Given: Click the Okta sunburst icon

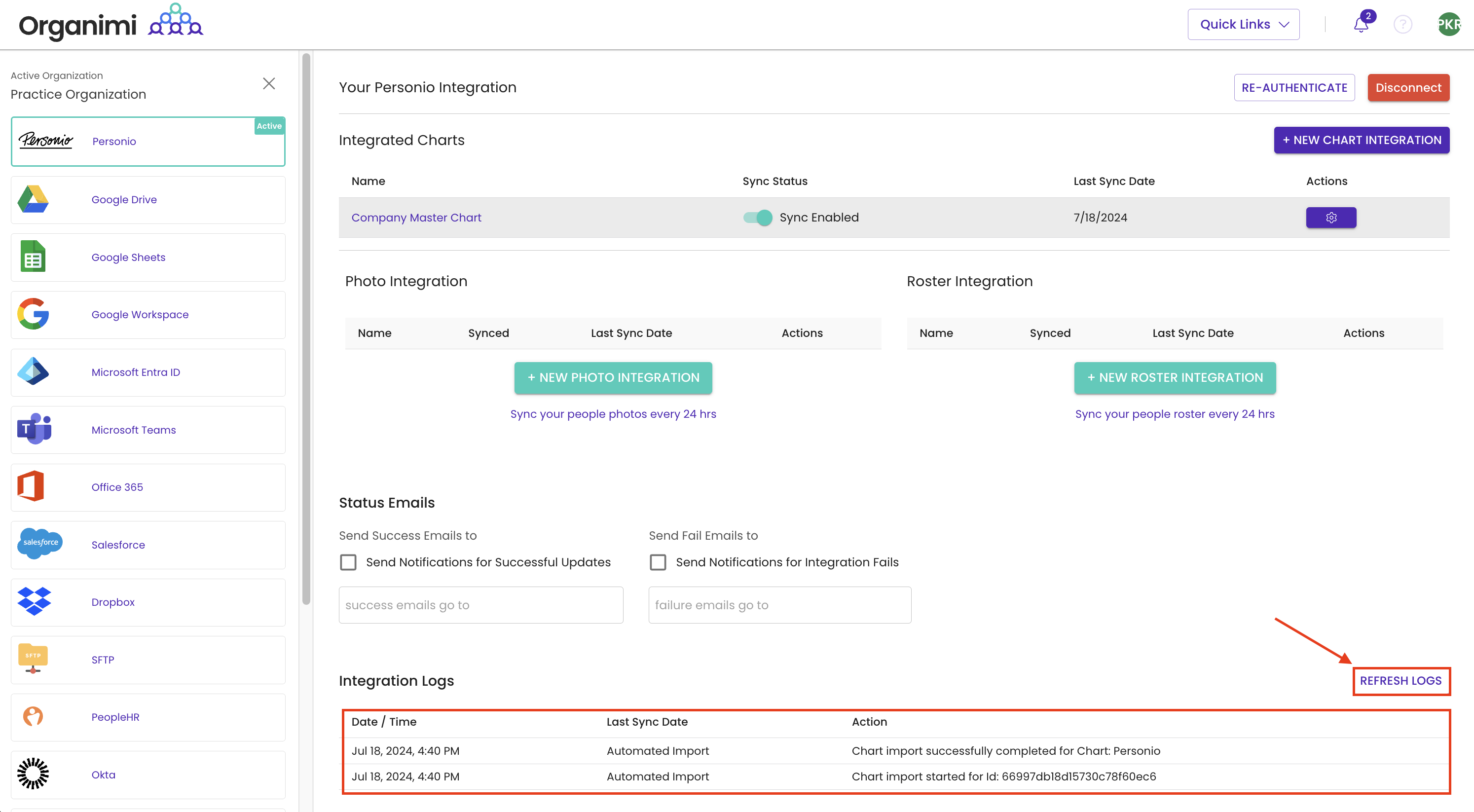Looking at the screenshot, I should [33, 774].
